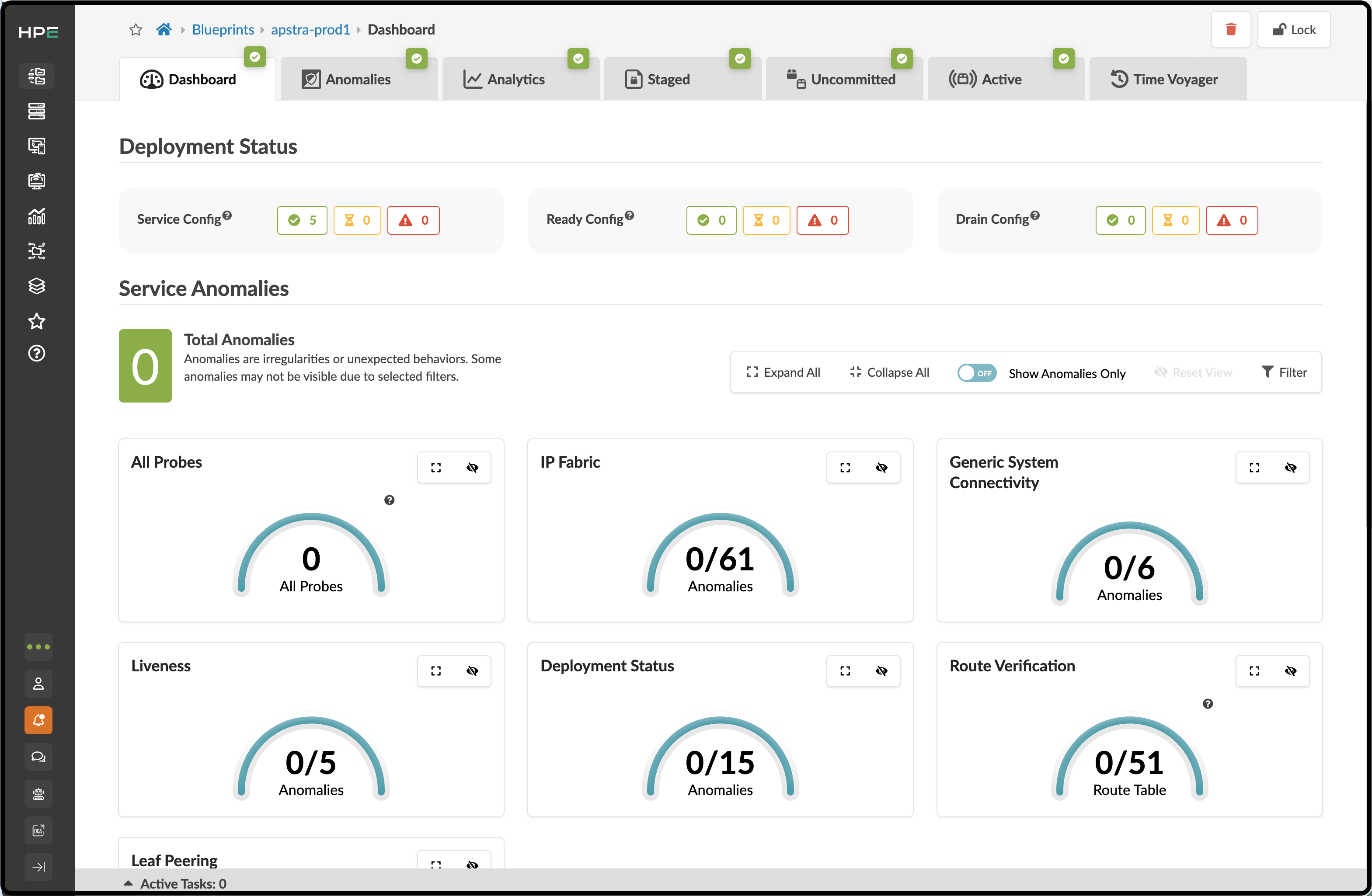Open the robot assistant sidebar icon
This screenshot has height=896, width=1372.
tap(38, 794)
